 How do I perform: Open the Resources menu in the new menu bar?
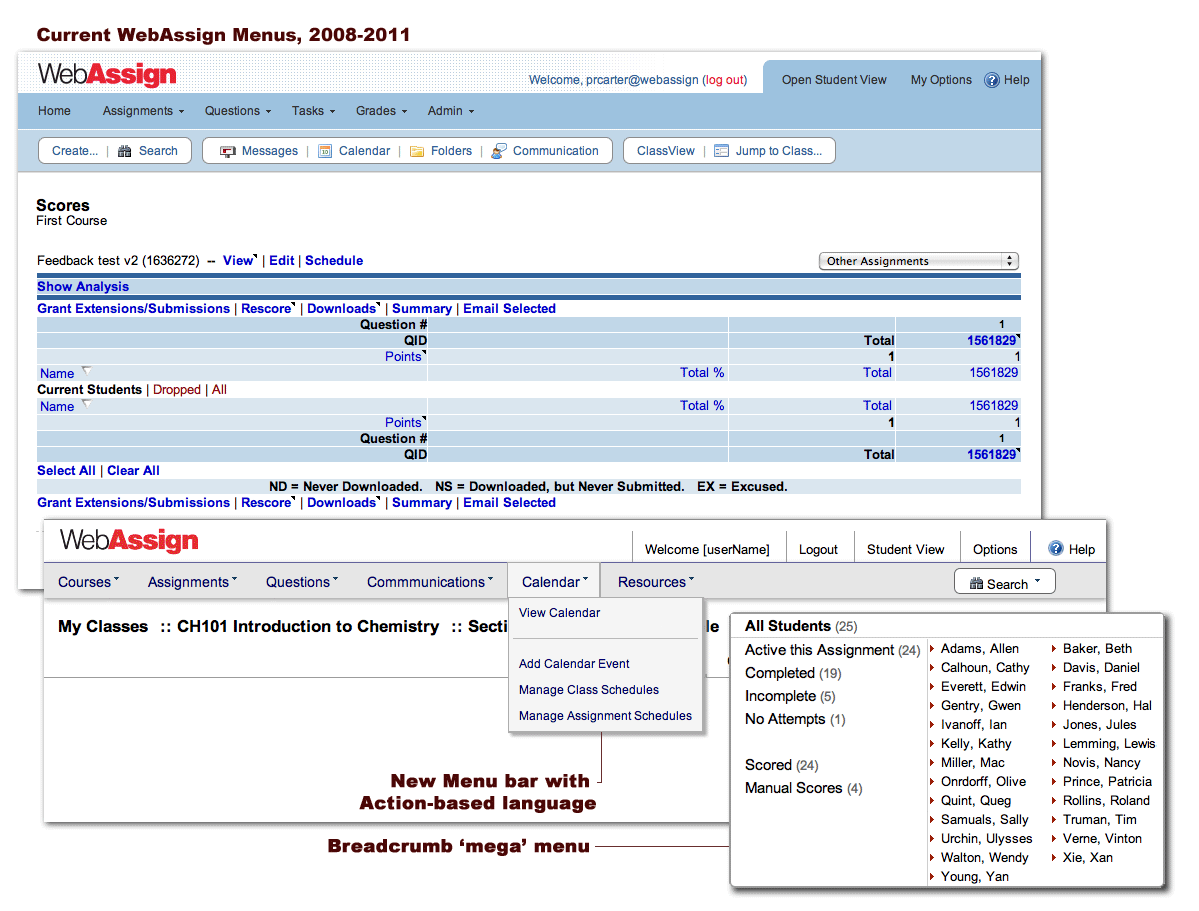[656, 582]
